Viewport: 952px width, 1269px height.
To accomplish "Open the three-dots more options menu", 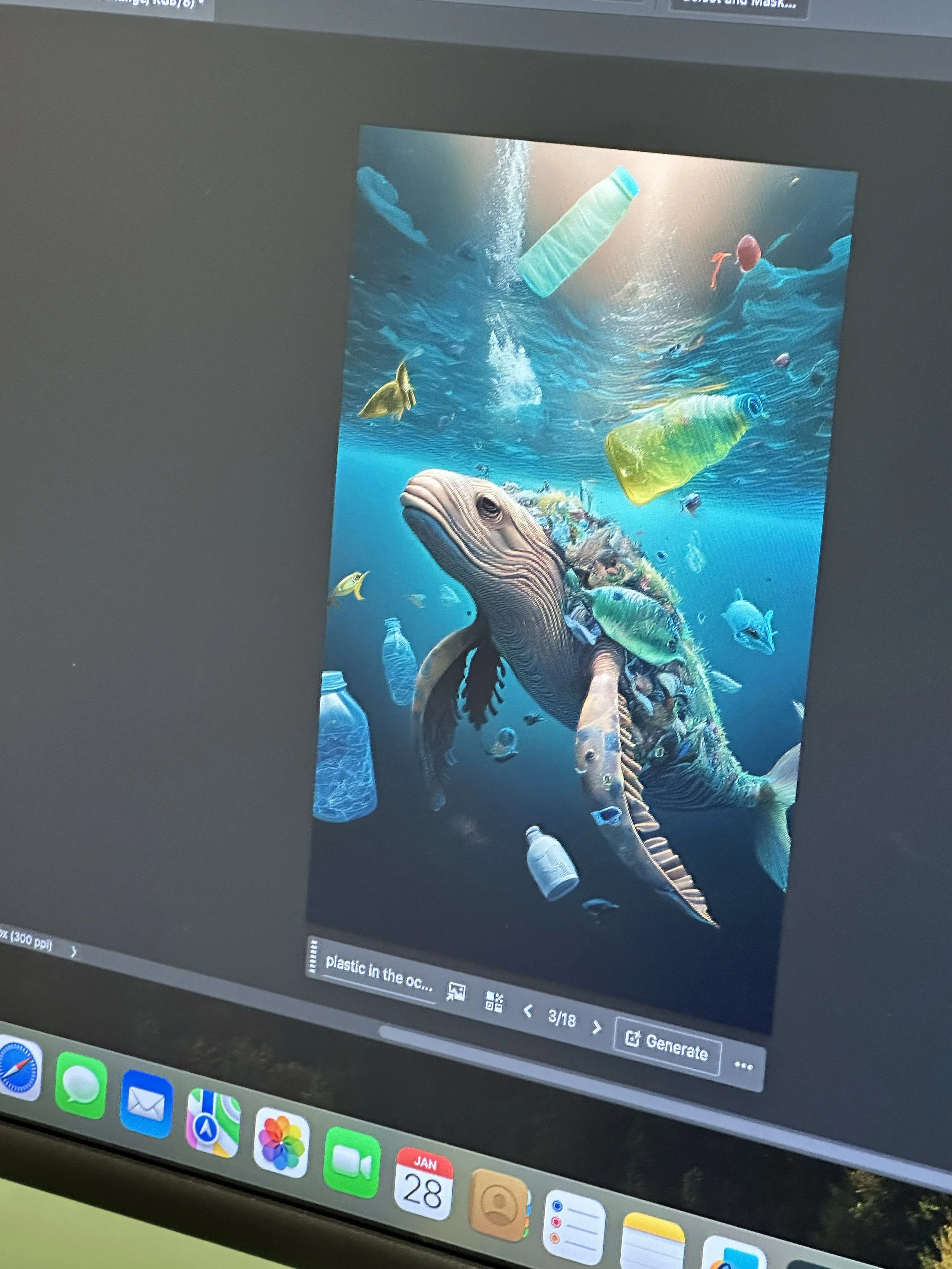I will 743,1065.
